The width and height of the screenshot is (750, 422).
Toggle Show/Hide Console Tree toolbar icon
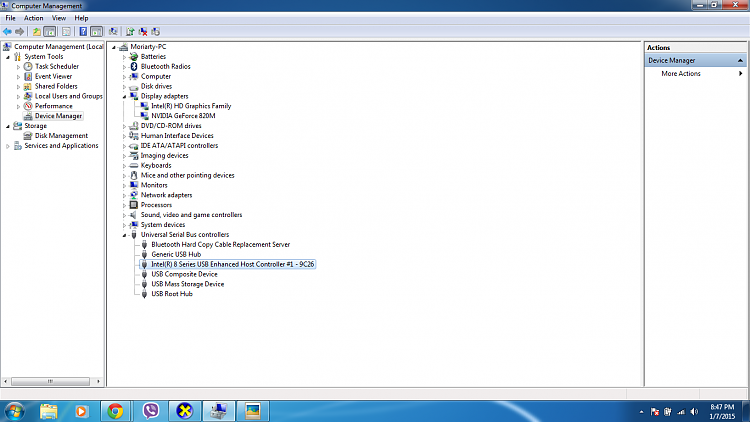pyautogui.click(x=50, y=32)
